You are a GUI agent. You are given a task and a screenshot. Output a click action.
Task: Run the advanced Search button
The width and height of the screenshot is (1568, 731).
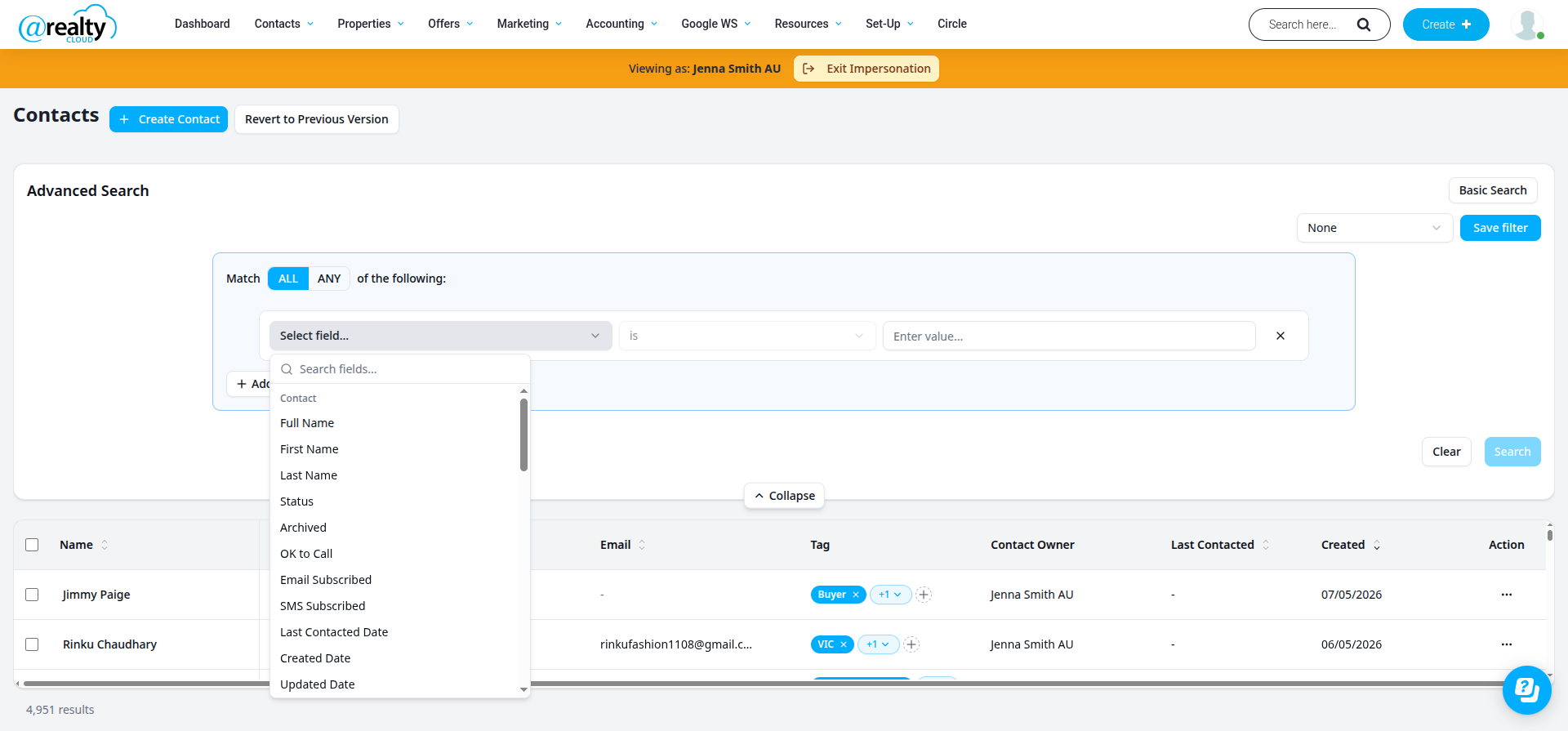point(1512,452)
